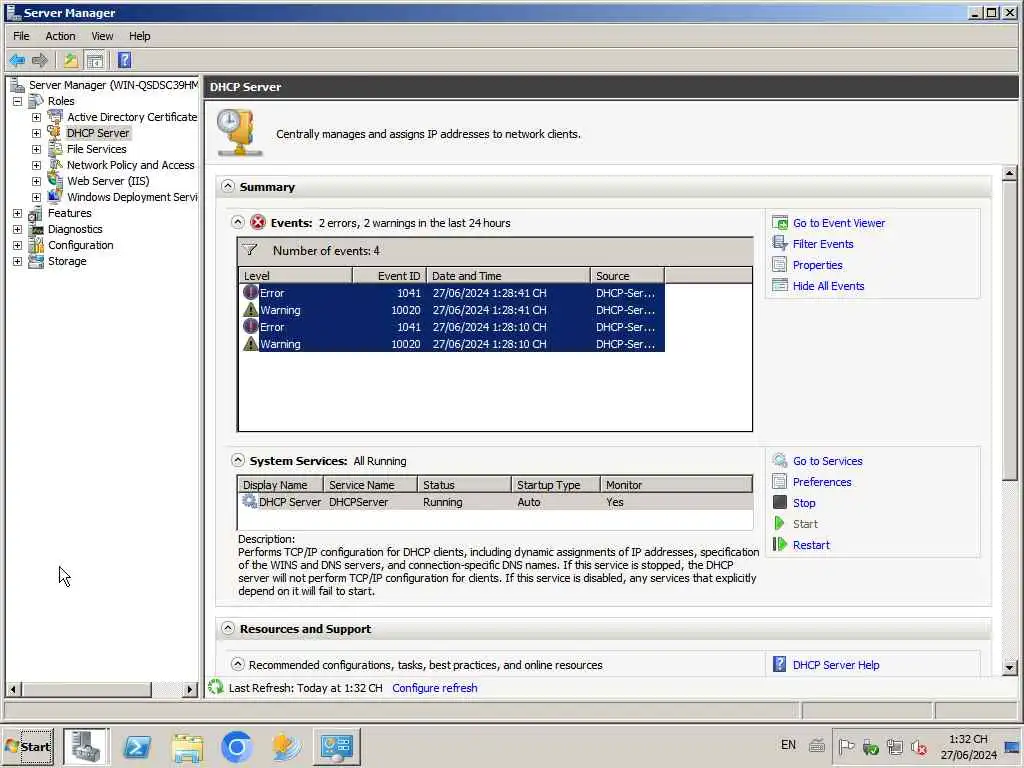
Task: Click the Action Center flag tray icon
Action: pyautogui.click(x=846, y=746)
